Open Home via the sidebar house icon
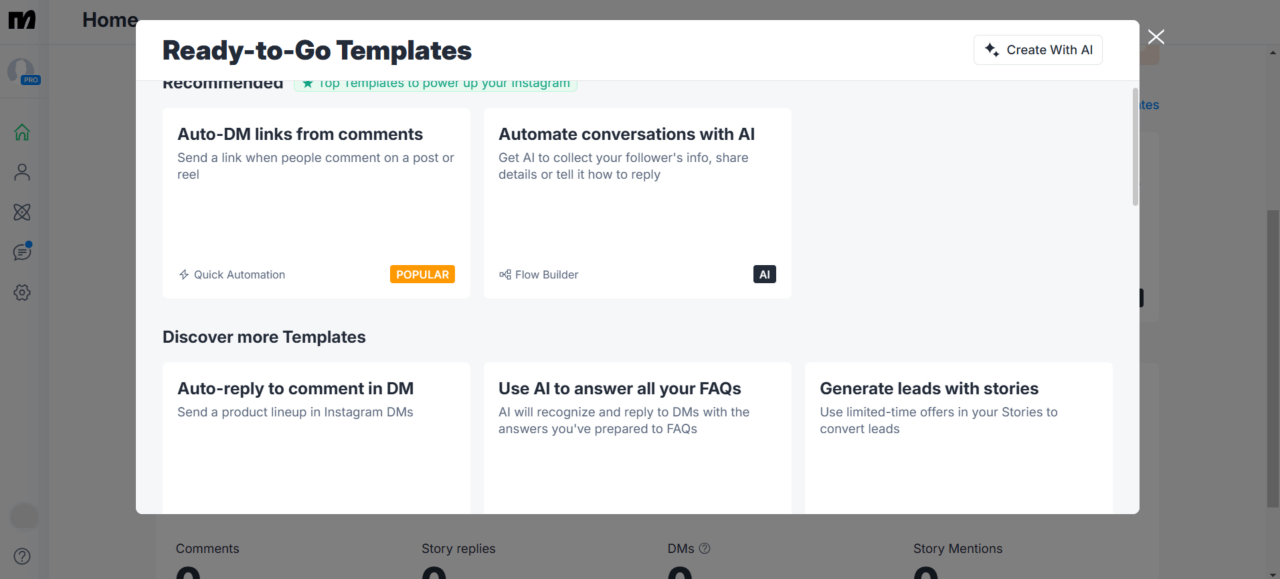Viewport: 1280px width, 579px height. click(x=22, y=131)
